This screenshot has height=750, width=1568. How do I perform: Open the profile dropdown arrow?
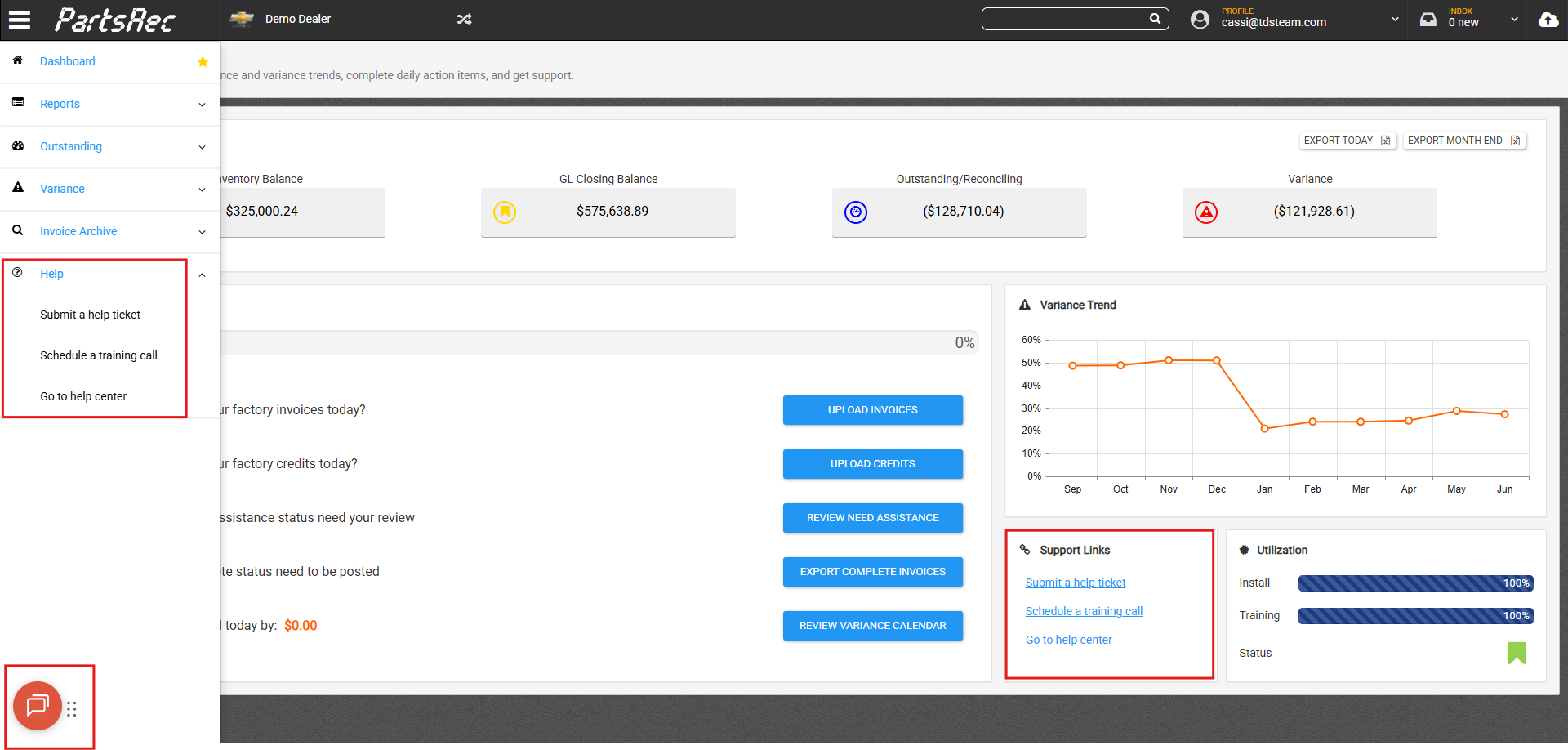tap(1395, 20)
